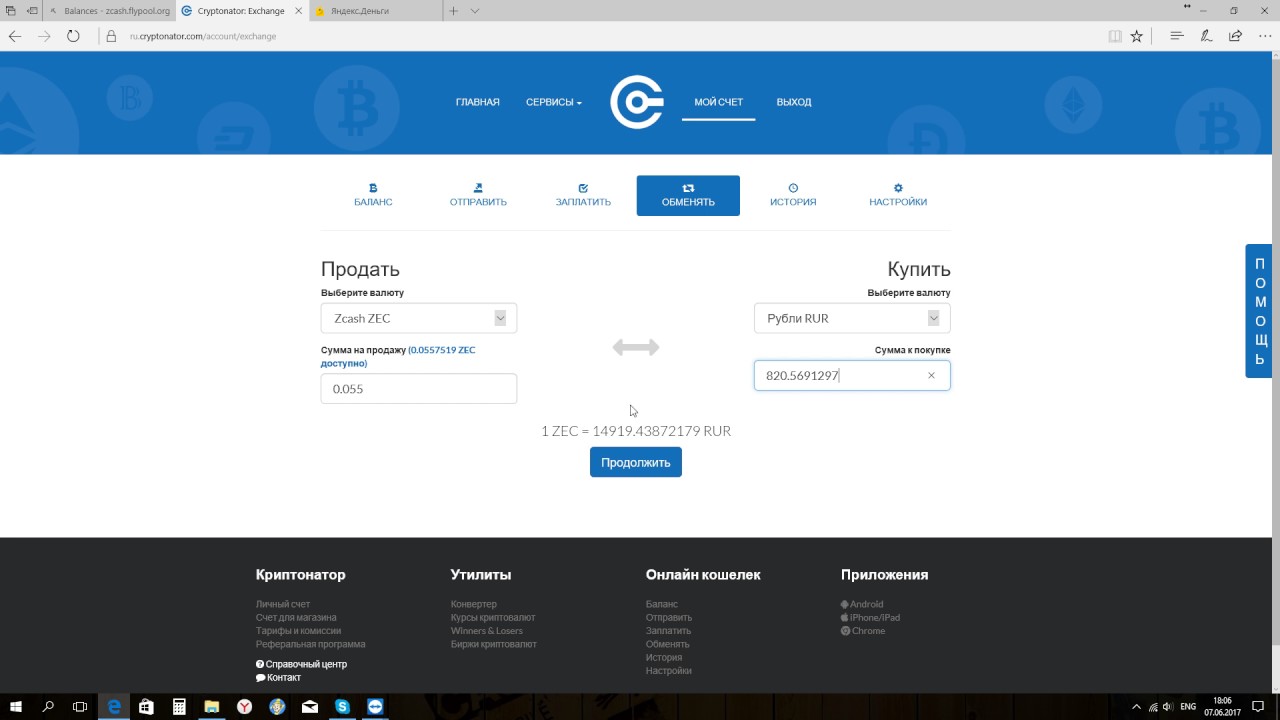Open the Windows Start menu
The image size is (1280, 720).
[16, 706]
